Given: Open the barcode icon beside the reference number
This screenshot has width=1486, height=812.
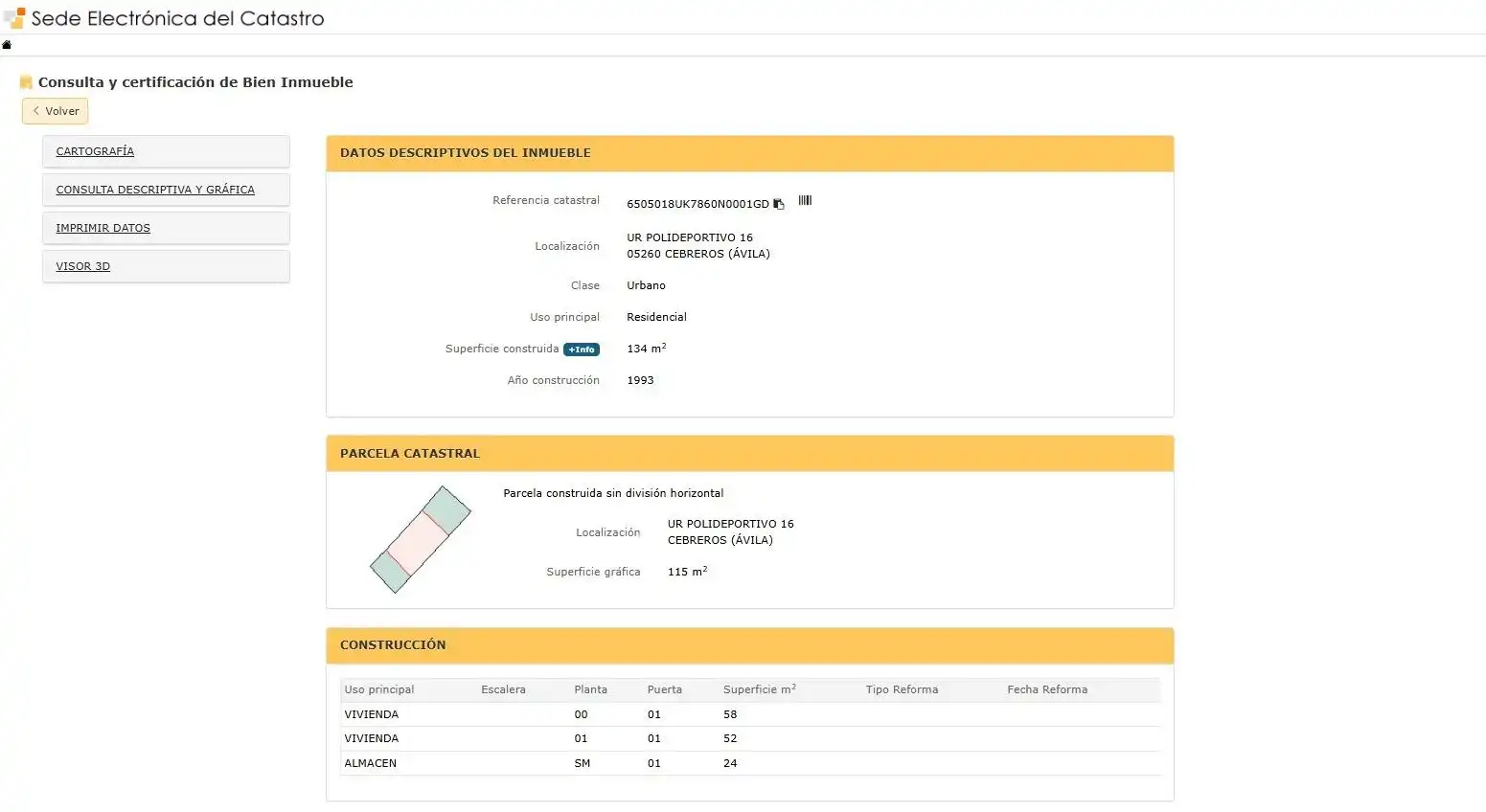Looking at the screenshot, I should [x=805, y=201].
